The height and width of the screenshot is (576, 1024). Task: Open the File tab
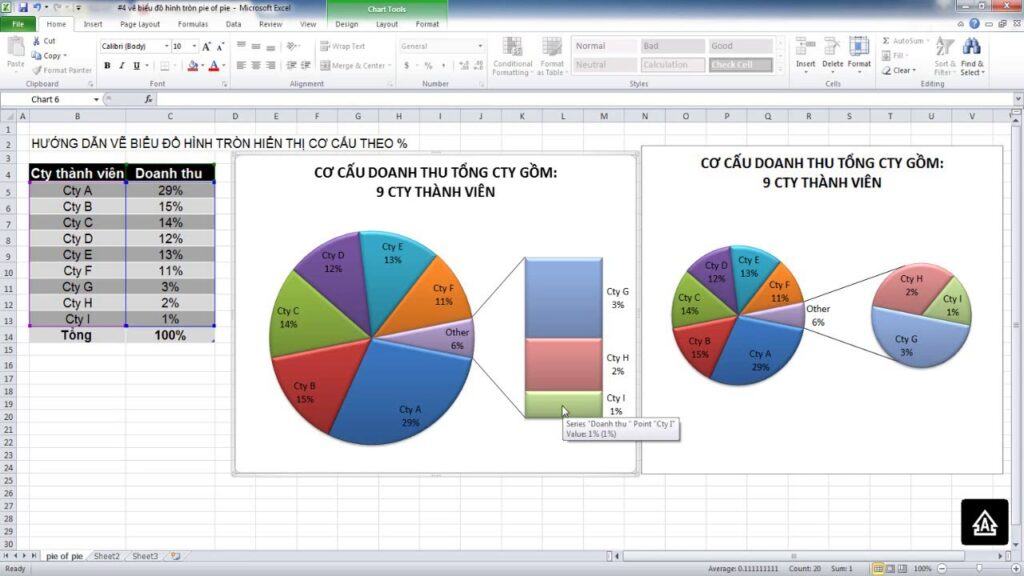coord(18,24)
